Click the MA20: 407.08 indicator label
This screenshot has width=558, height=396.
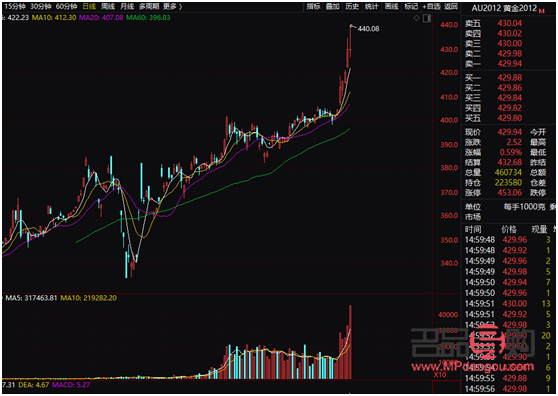click(101, 17)
